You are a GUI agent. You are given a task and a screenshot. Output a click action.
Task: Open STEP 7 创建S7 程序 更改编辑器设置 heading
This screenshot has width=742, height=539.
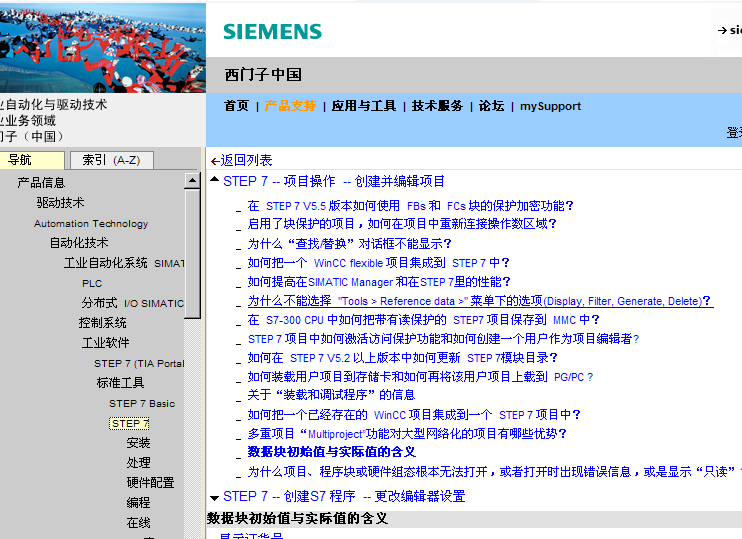[344, 496]
